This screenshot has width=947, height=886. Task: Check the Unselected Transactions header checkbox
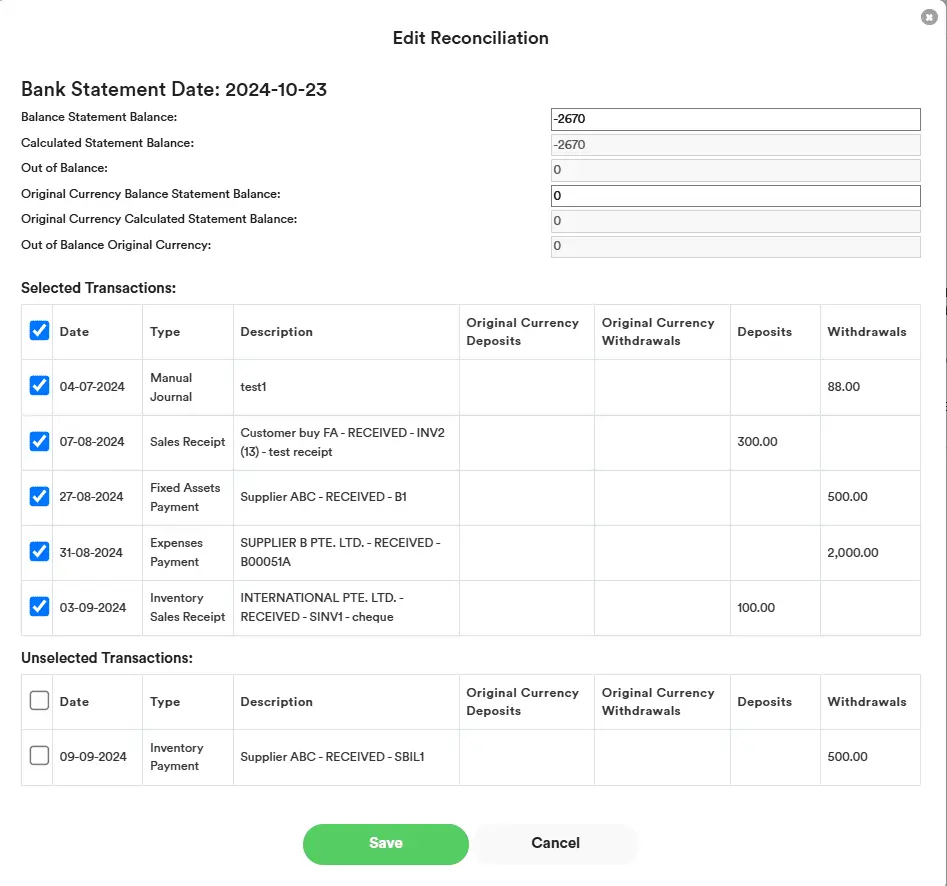pyautogui.click(x=37, y=700)
